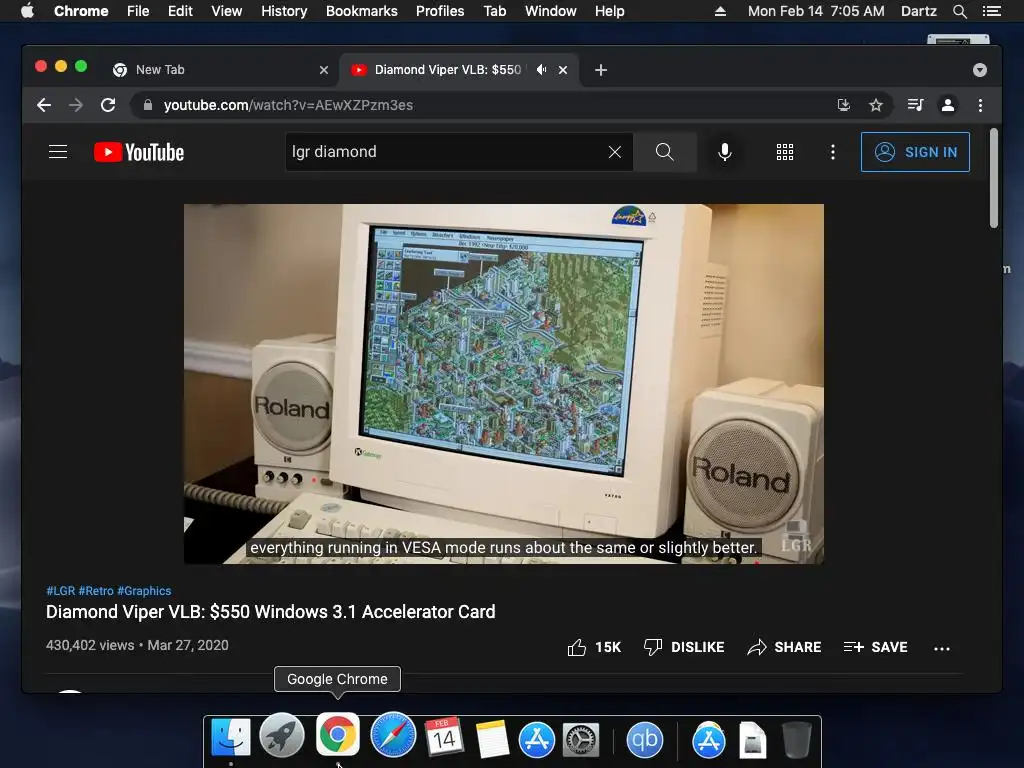Click the YouTube search magnifier button
The height and width of the screenshot is (768, 1024).
(x=665, y=152)
